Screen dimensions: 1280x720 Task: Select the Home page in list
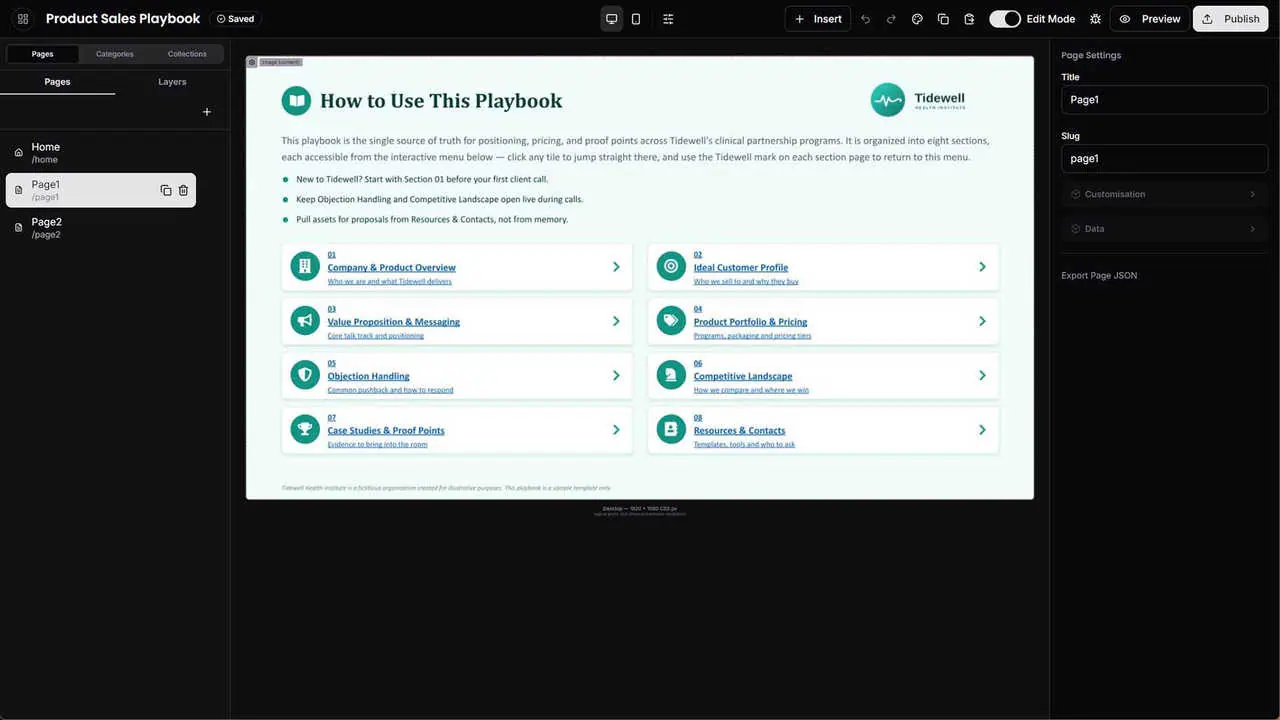[101, 152]
